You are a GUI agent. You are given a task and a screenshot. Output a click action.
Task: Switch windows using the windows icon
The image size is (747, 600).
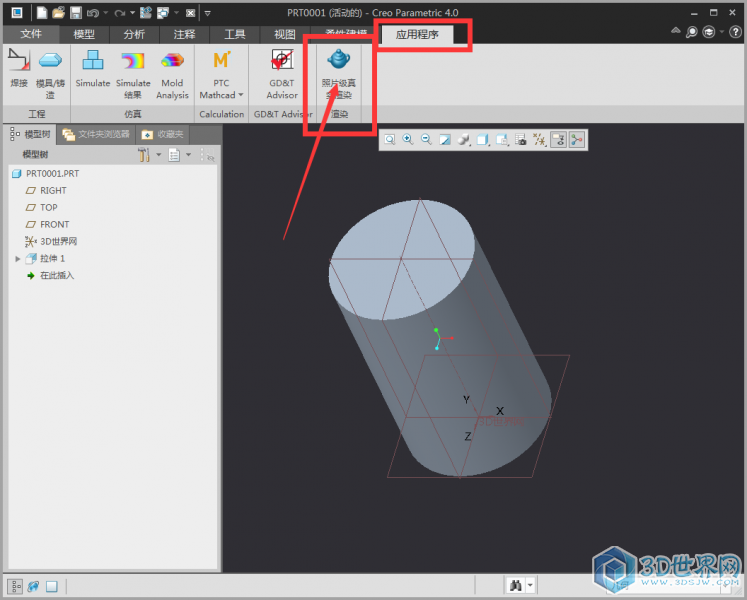(163, 13)
